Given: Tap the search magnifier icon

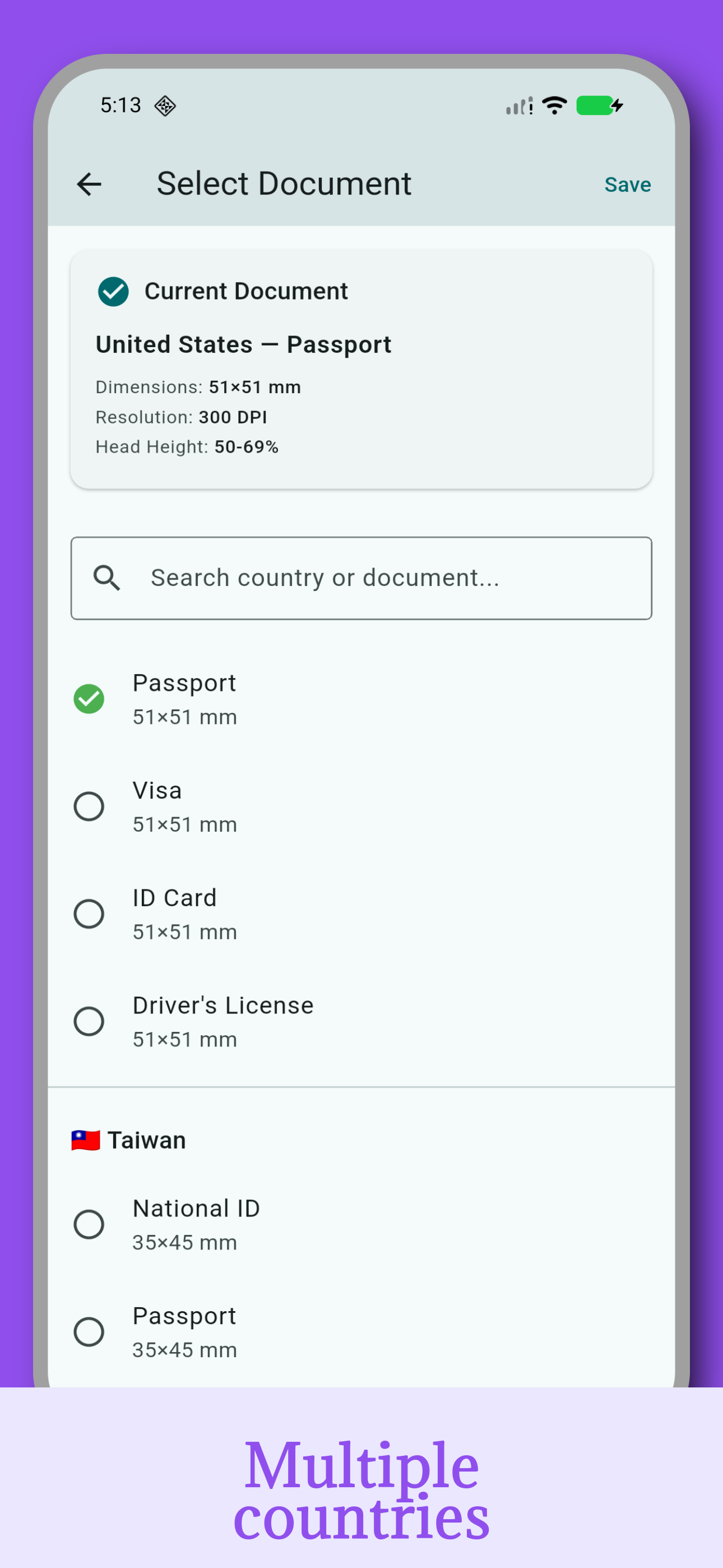Looking at the screenshot, I should coord(106,578).
